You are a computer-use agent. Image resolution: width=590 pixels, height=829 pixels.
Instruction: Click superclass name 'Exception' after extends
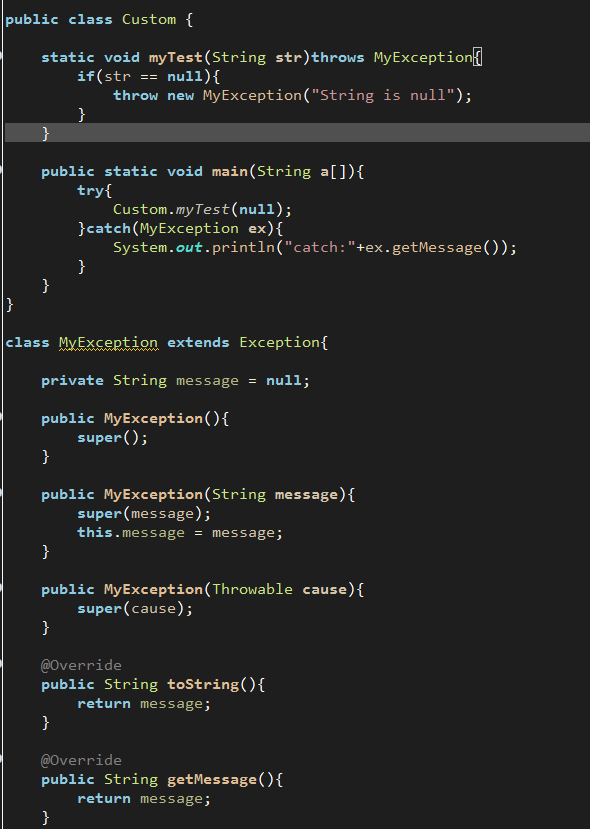coord(279,343)
